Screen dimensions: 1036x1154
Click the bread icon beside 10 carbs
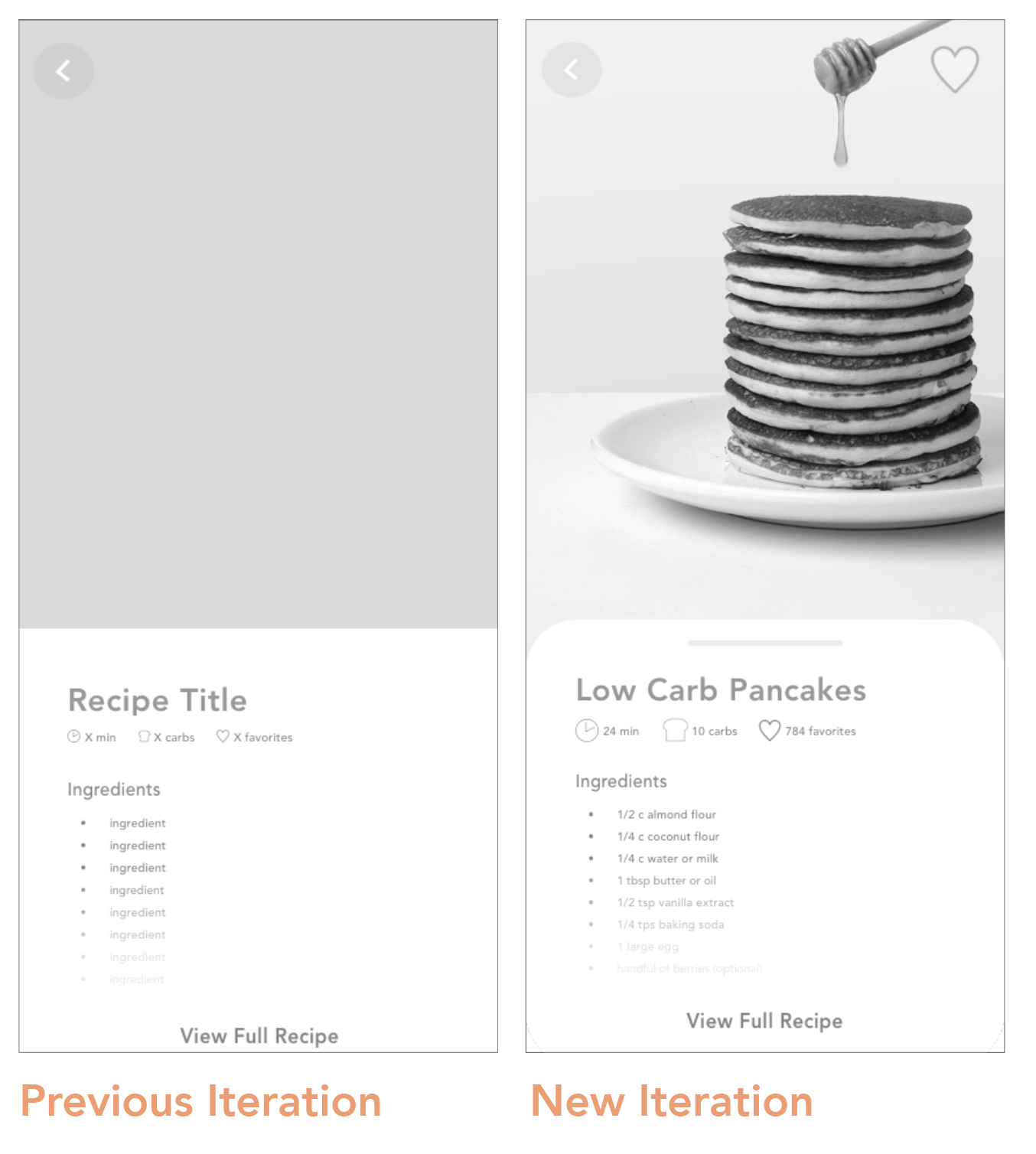click(675, 730)
